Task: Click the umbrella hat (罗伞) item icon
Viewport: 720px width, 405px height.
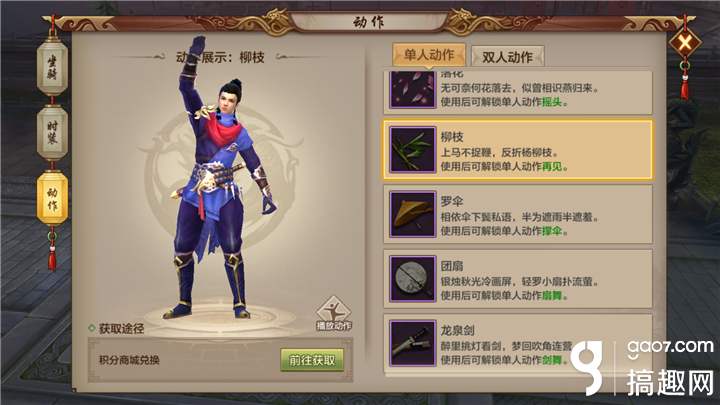Action: (x=412, y=214)
